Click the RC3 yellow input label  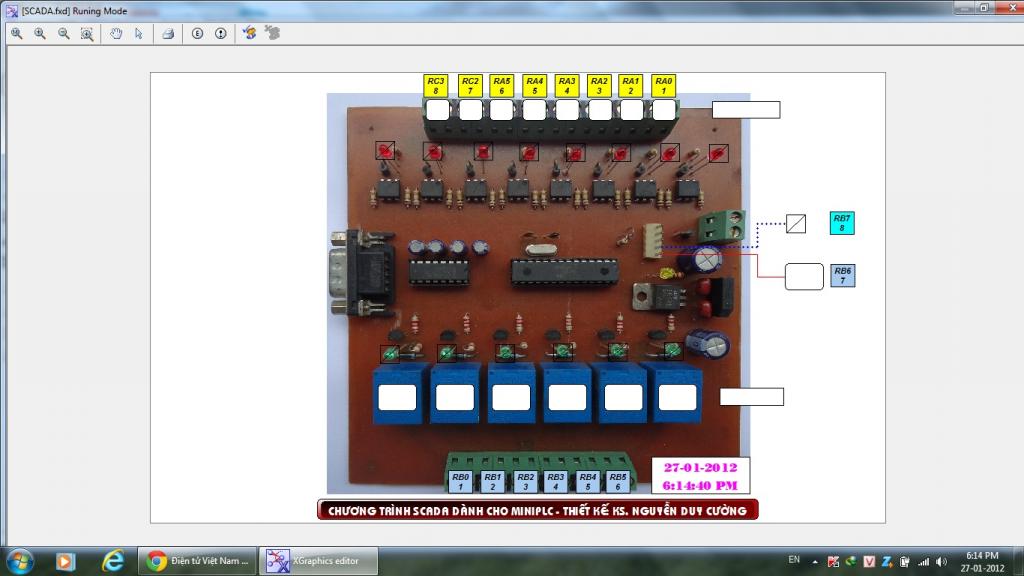tap(436, 86)
